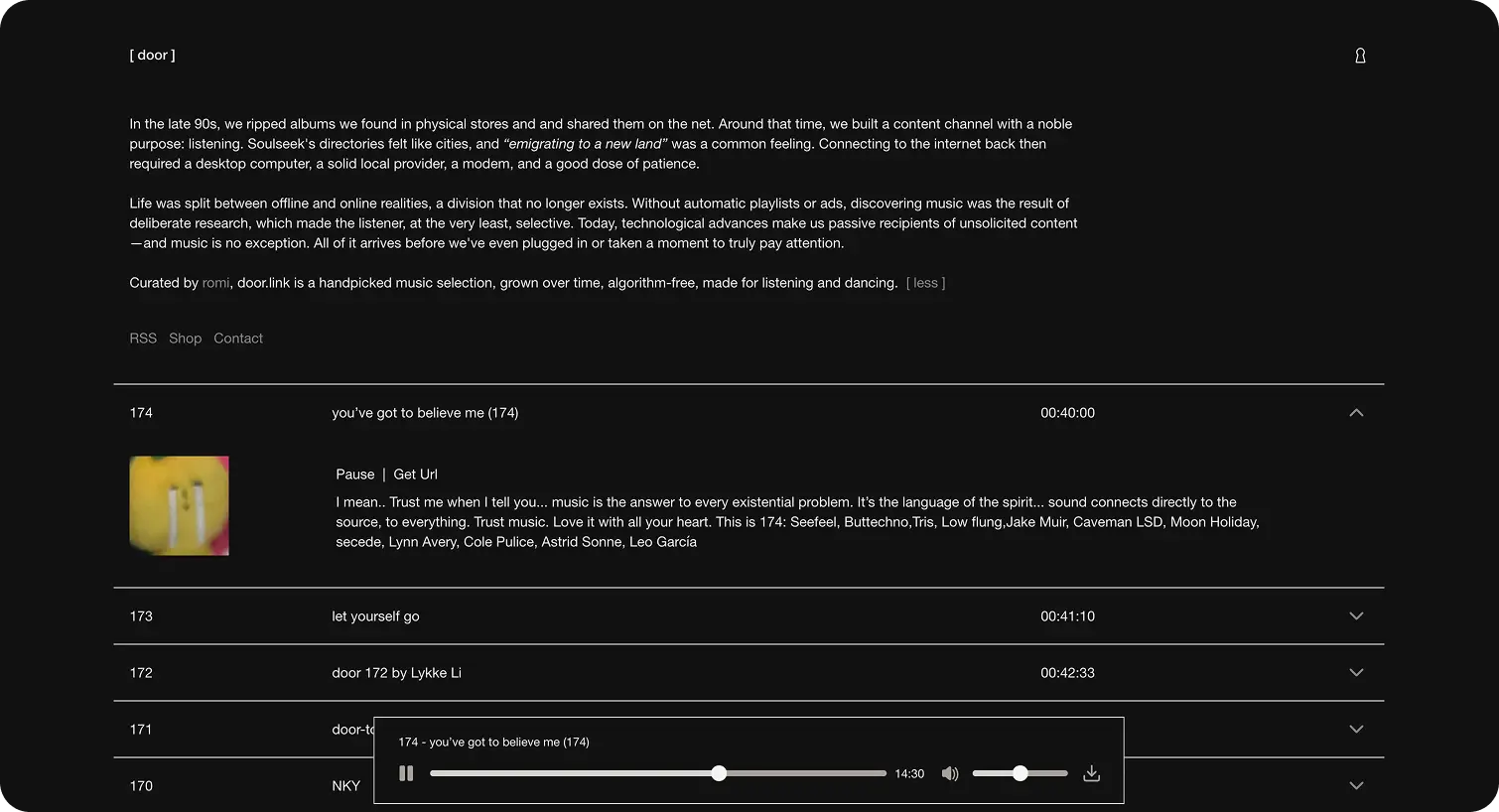Viewport: 1499px width, 812px height.
Task: Expand episode 172 chevron
Action: pyautogui.click(x=1356, y=673)
